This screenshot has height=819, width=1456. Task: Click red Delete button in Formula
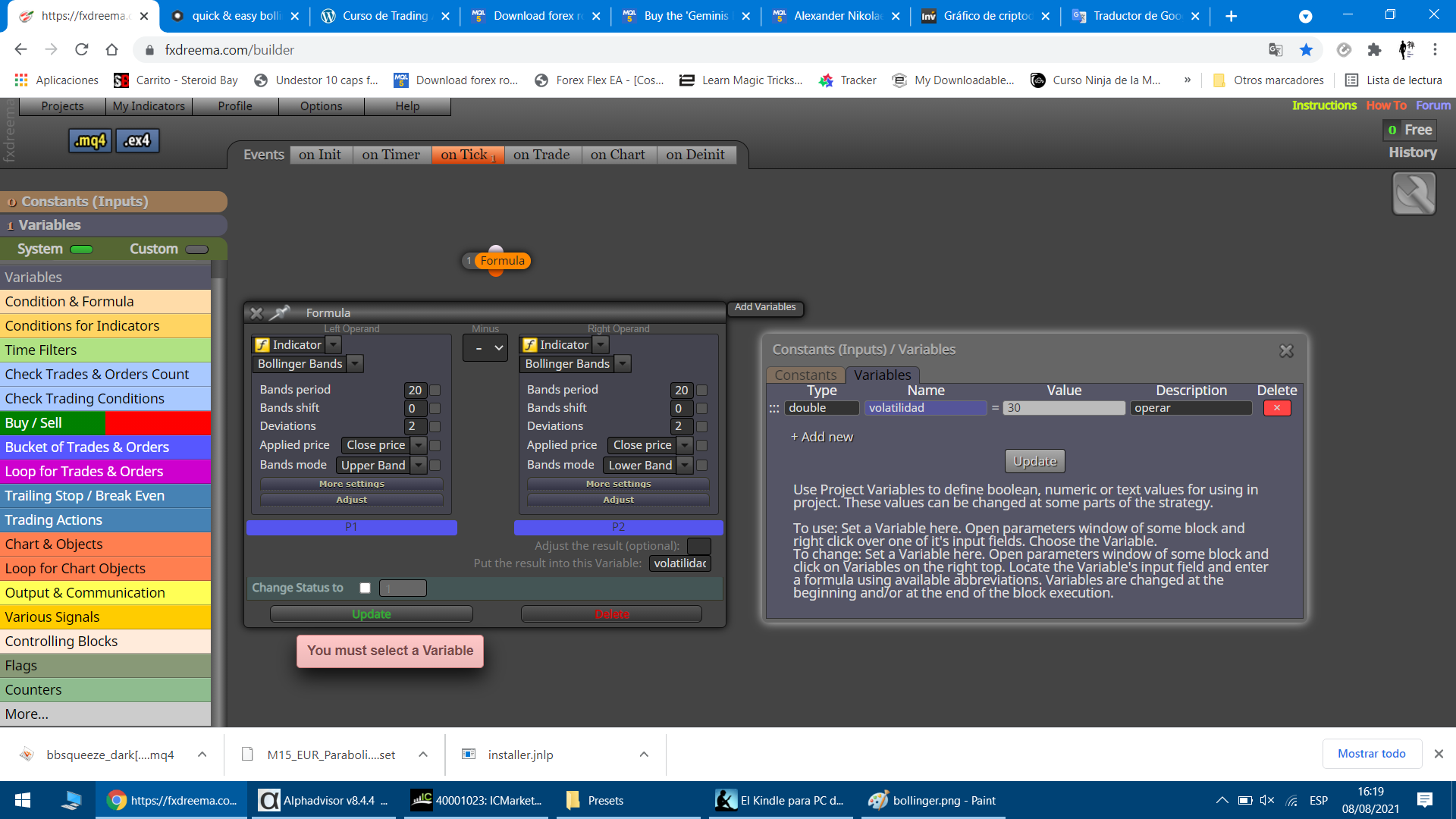611,614
